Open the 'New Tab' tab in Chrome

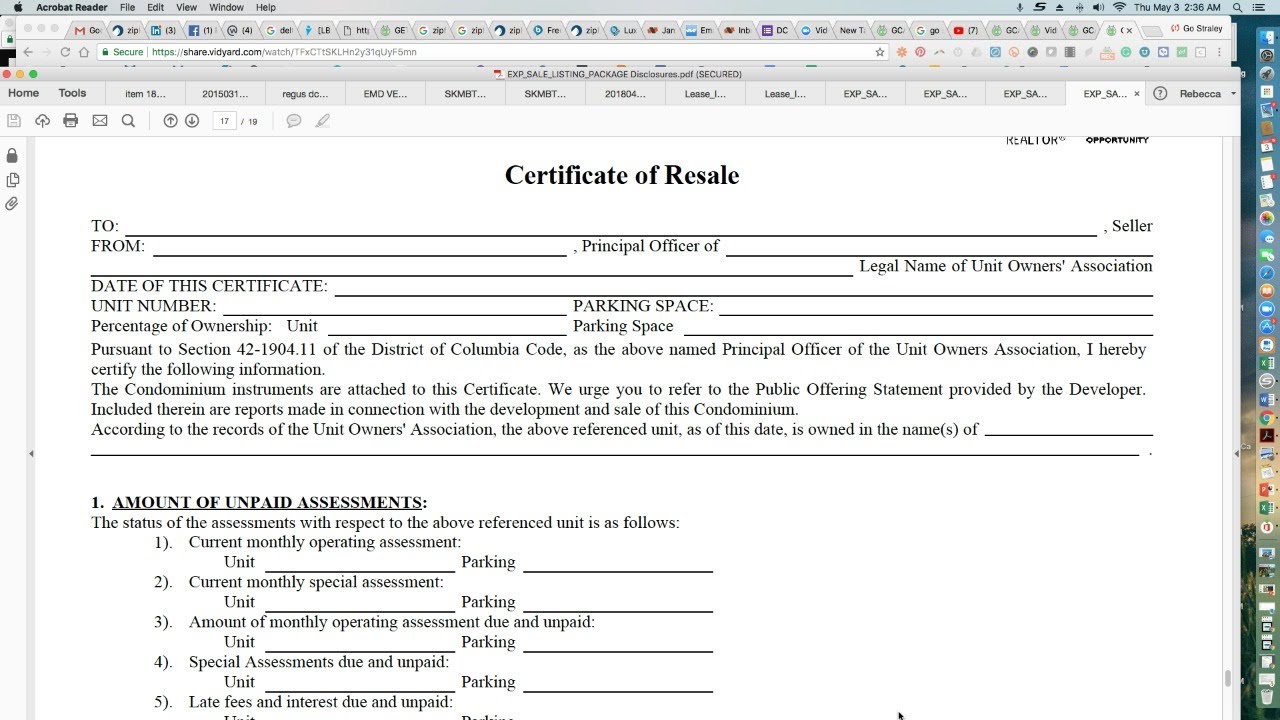point(852,30)
